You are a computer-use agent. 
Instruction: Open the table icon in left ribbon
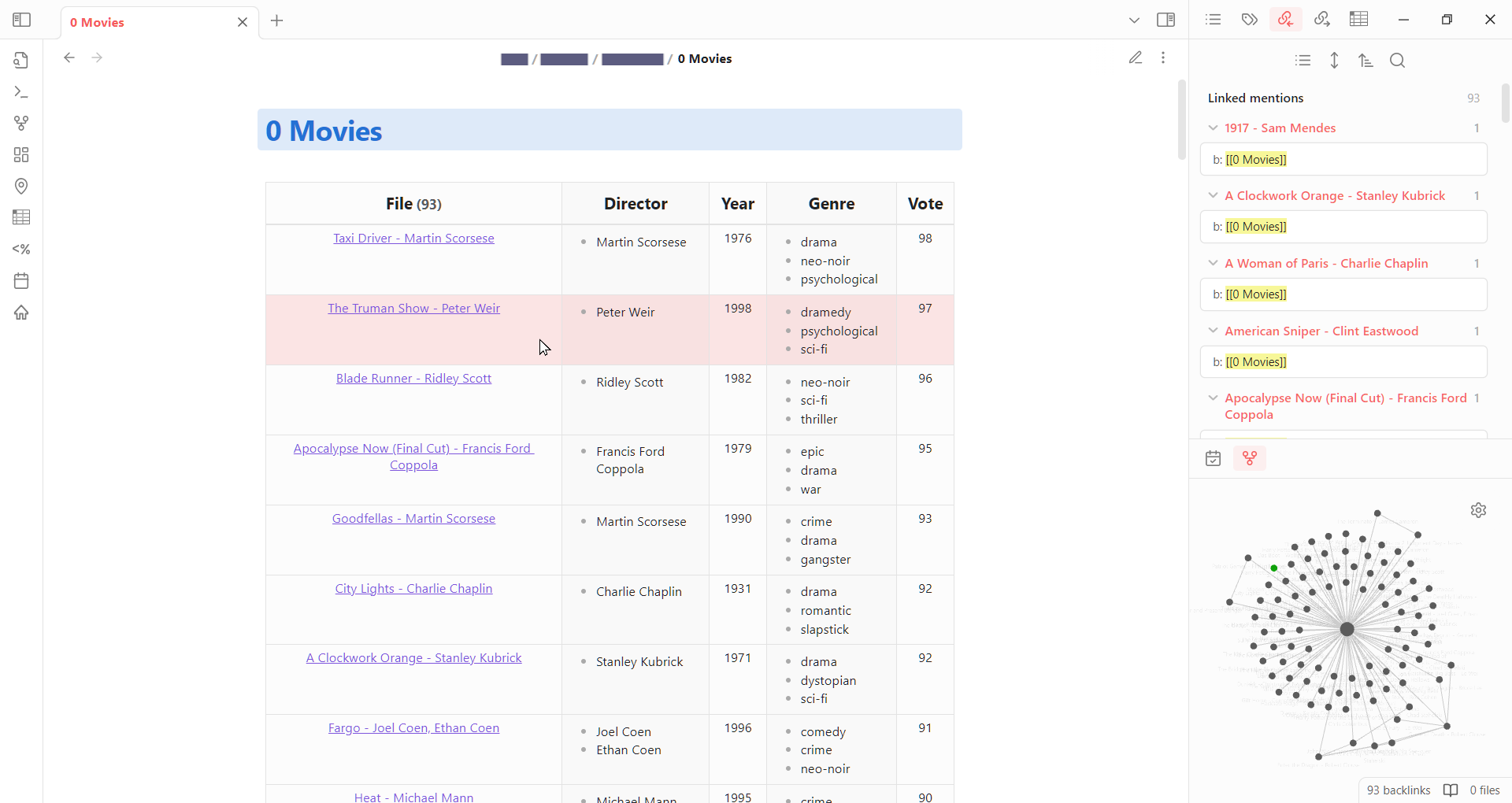coord(21,217)
